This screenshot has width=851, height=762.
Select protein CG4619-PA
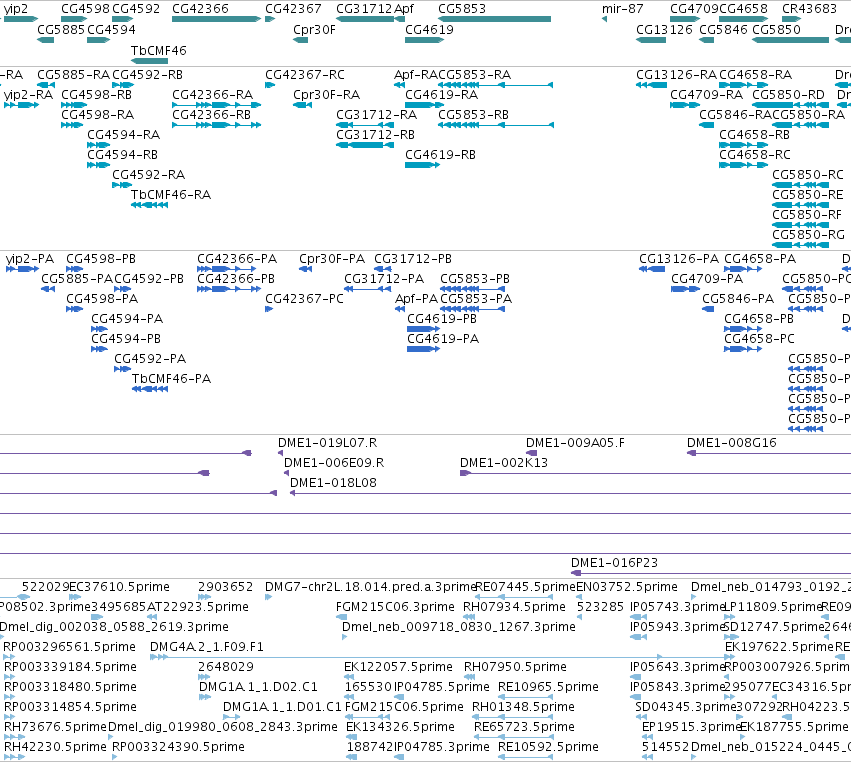(x=443, y=339)
